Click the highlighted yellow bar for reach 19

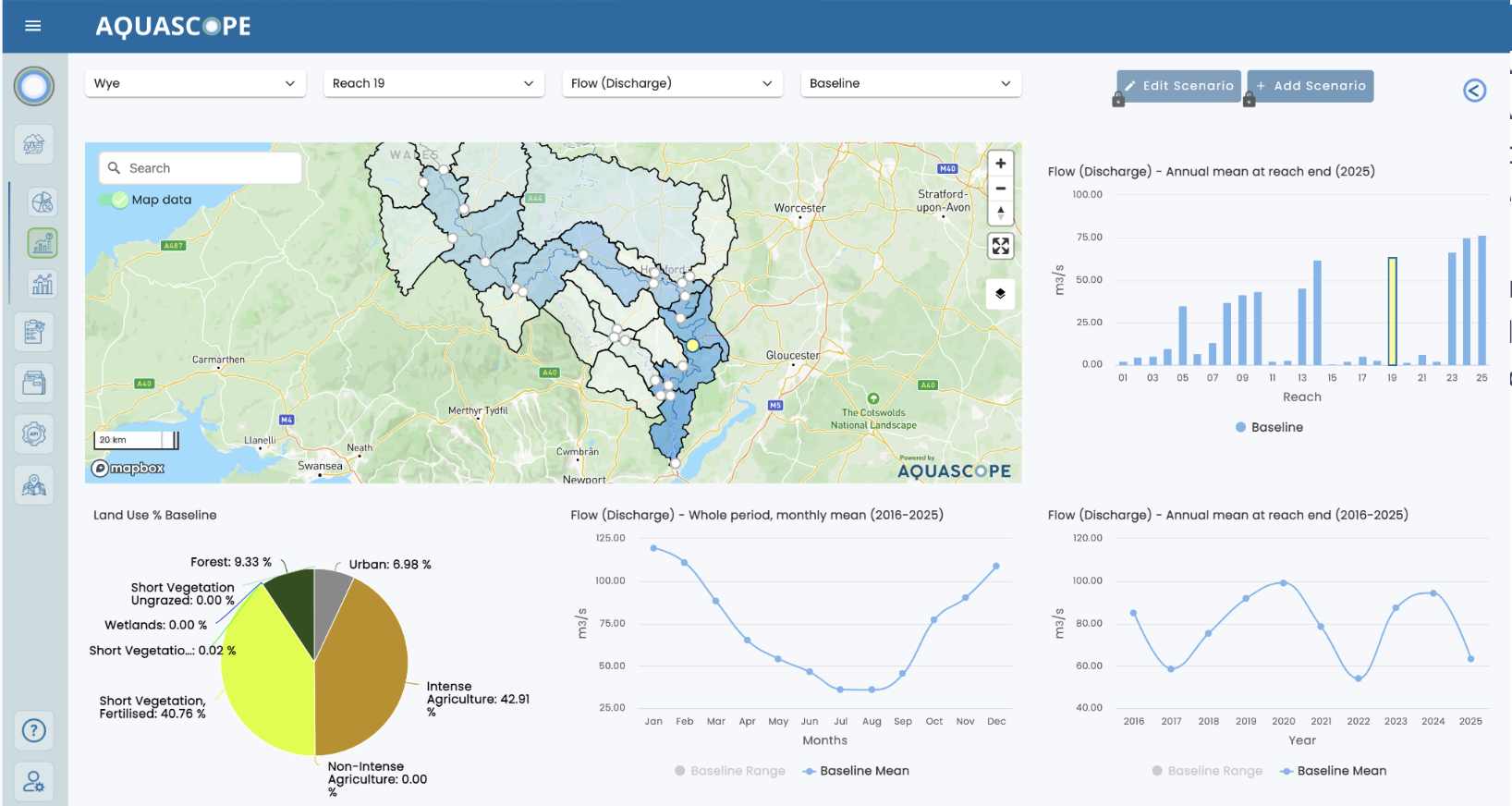click(x=1392, y=311)
